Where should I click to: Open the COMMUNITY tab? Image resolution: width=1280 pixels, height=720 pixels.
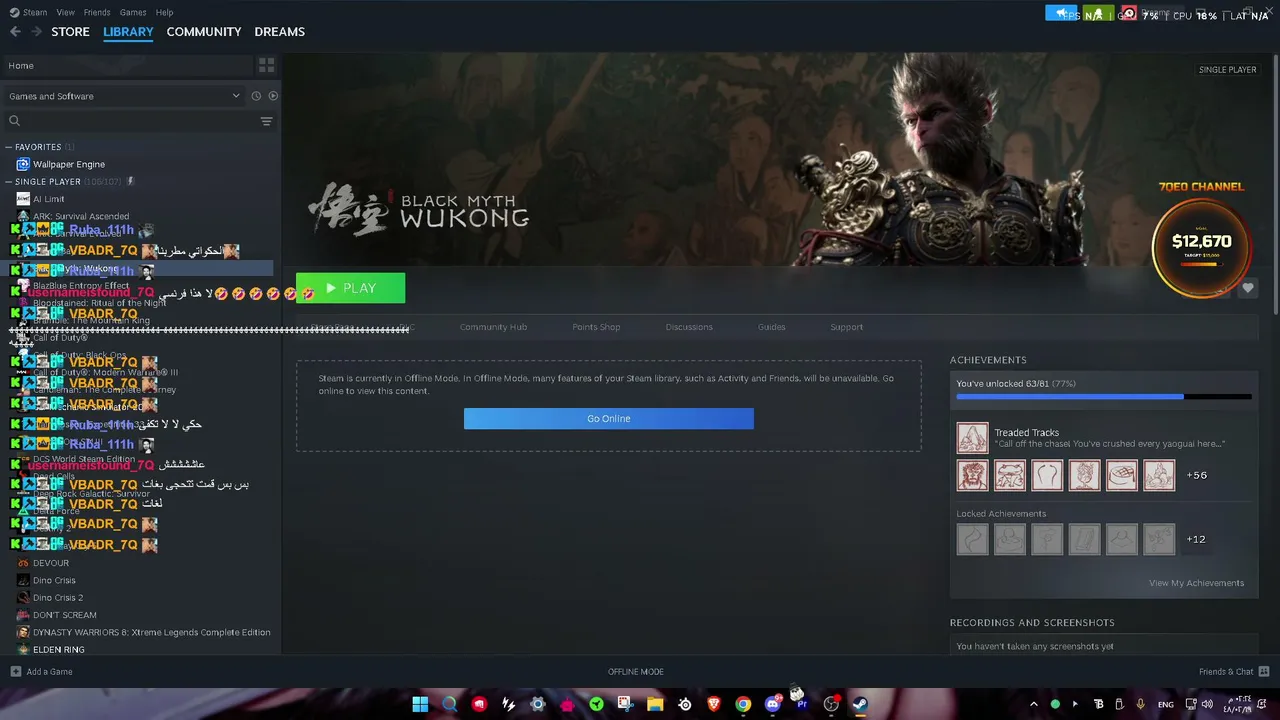[204, 32]
